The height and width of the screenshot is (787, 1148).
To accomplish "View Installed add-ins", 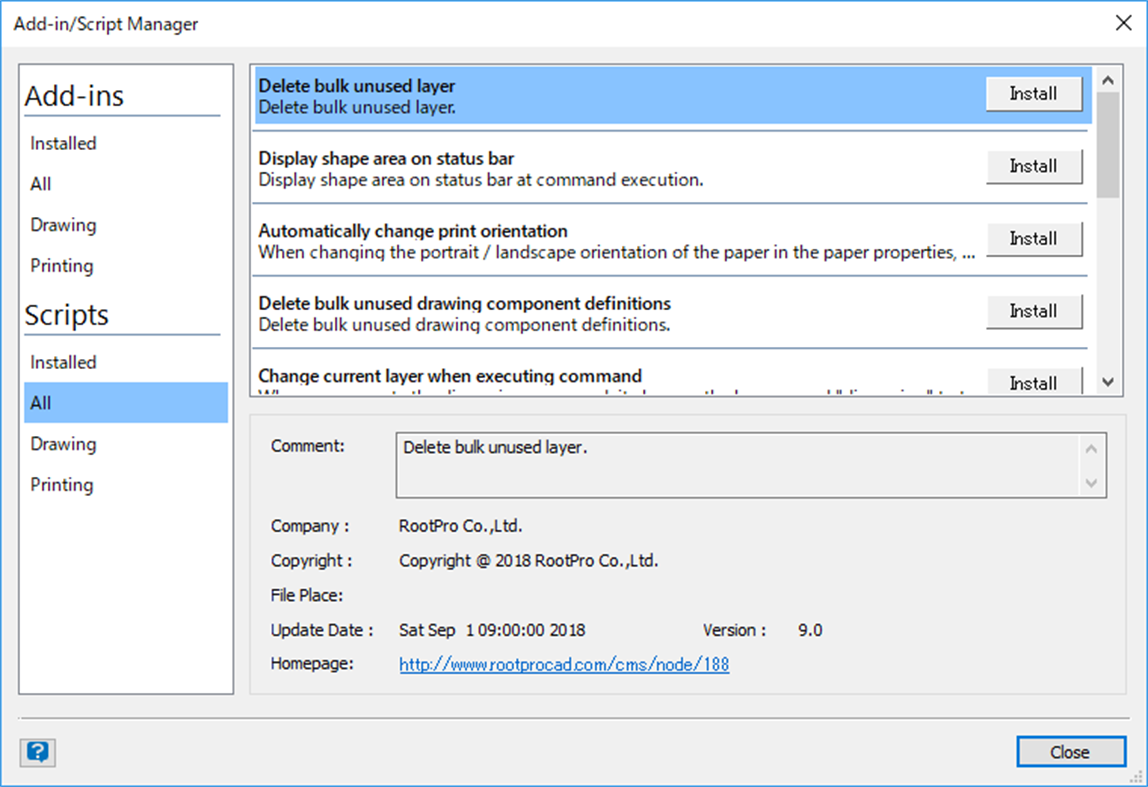I will coord(63,143).
